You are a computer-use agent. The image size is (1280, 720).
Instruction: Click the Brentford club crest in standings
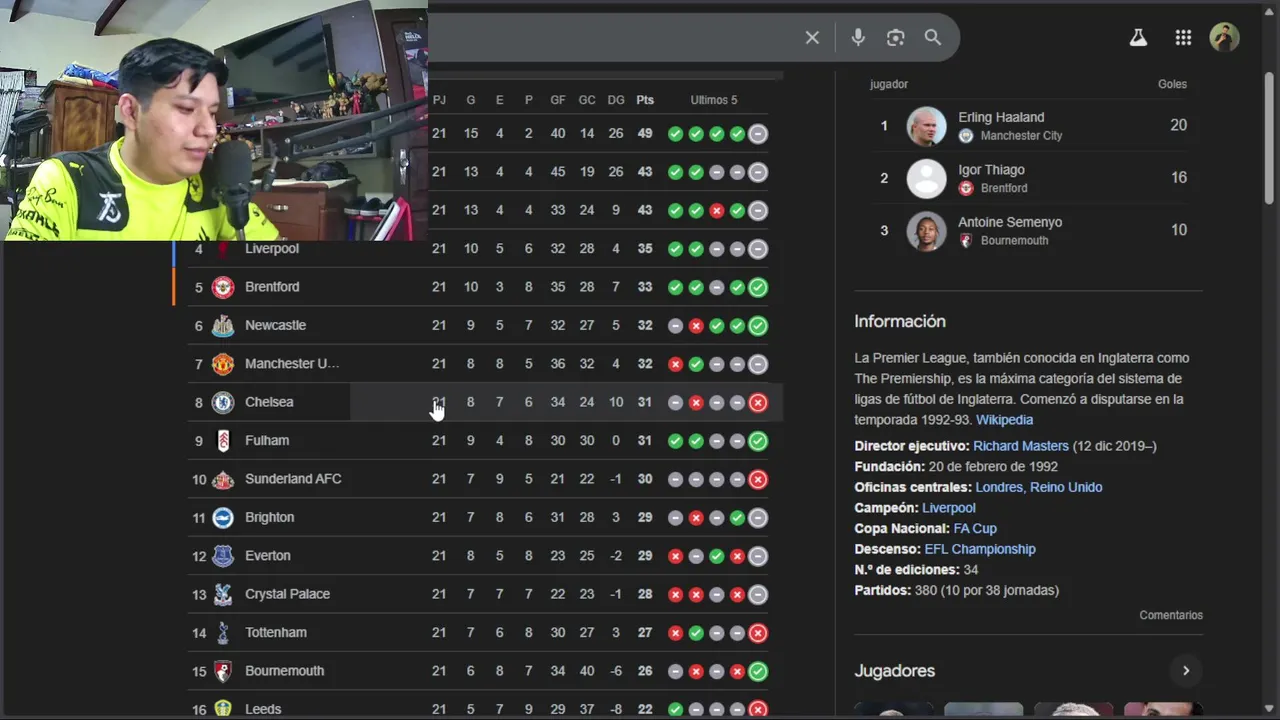pos(222,287)
